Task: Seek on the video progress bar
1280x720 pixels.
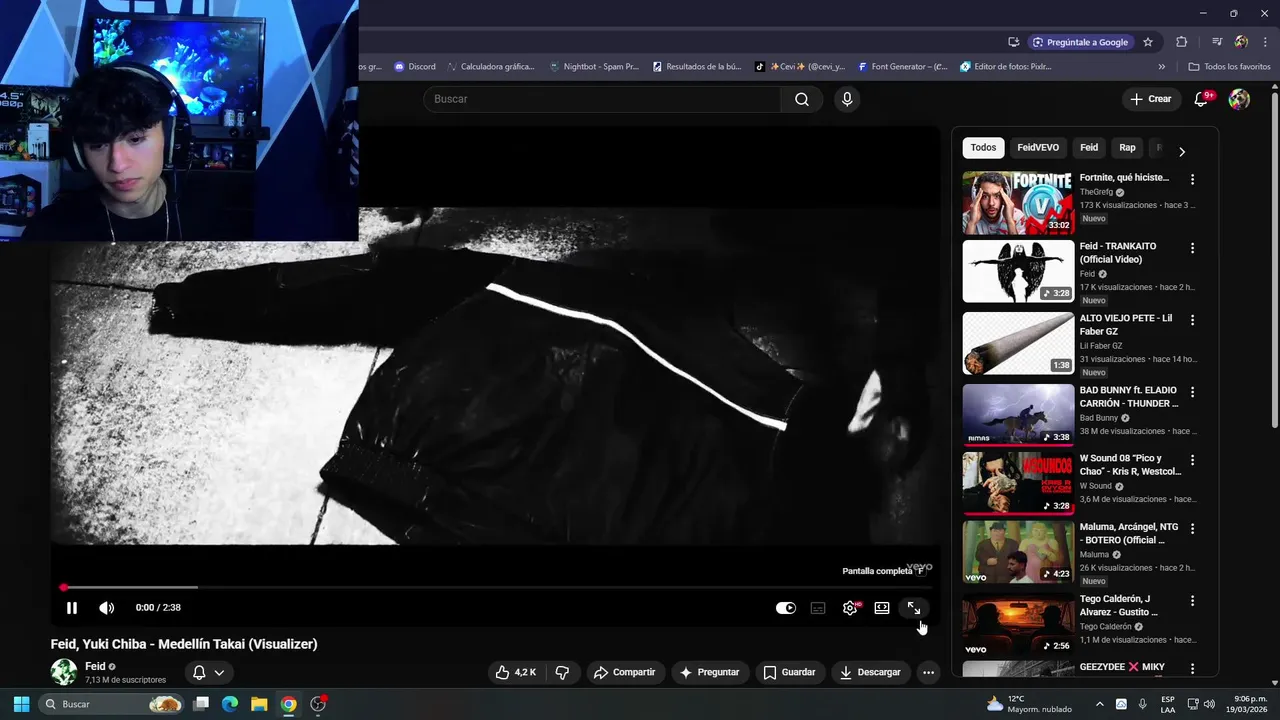Action: 495,588
